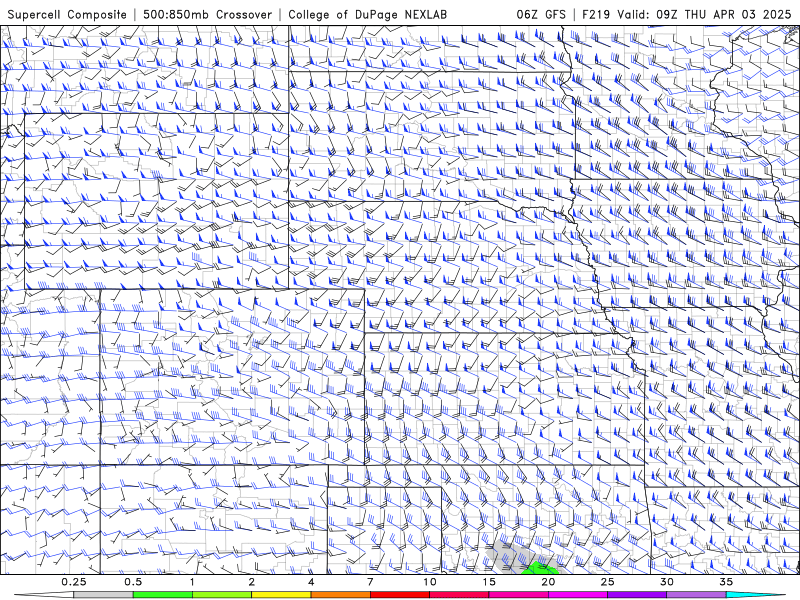Click the legend value 4

coord(311,582)
